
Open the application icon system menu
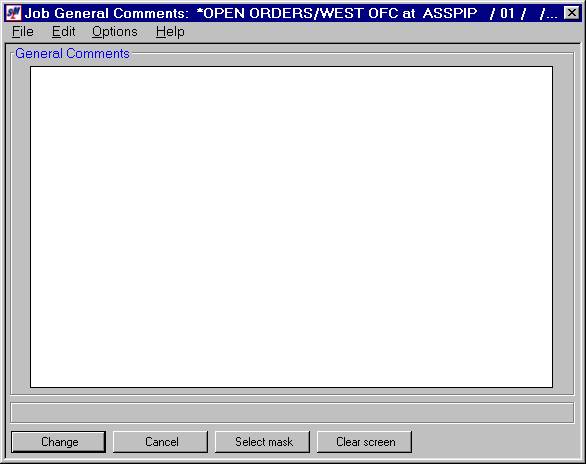pos(13,13)
